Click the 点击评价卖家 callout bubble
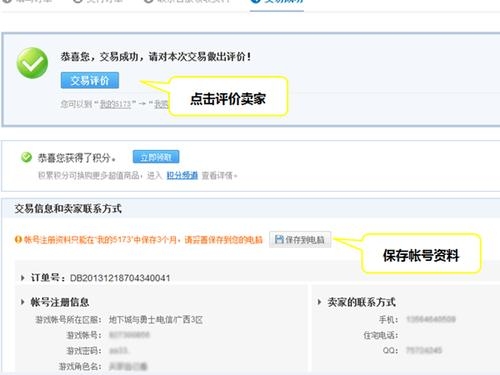Image resolution: width=500 pixels, height=375 pixels. tap(228, 96)
